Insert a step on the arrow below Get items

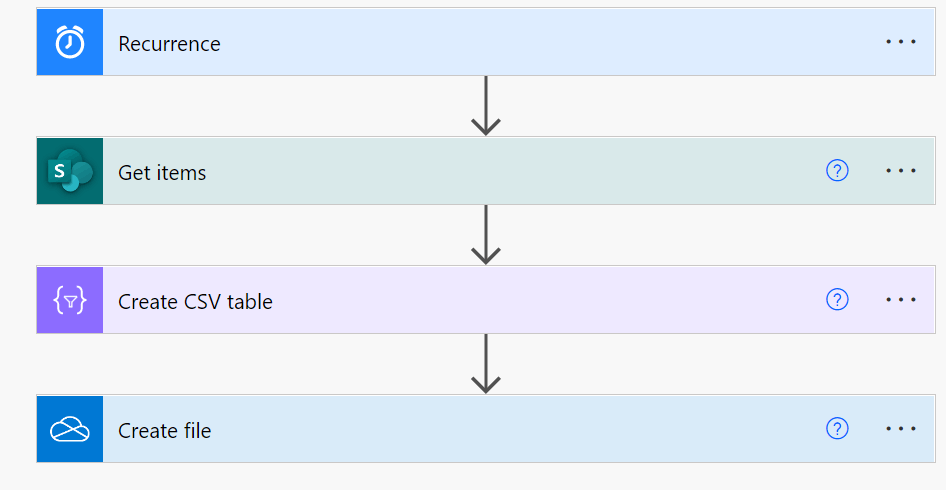[x=486, y=235]
